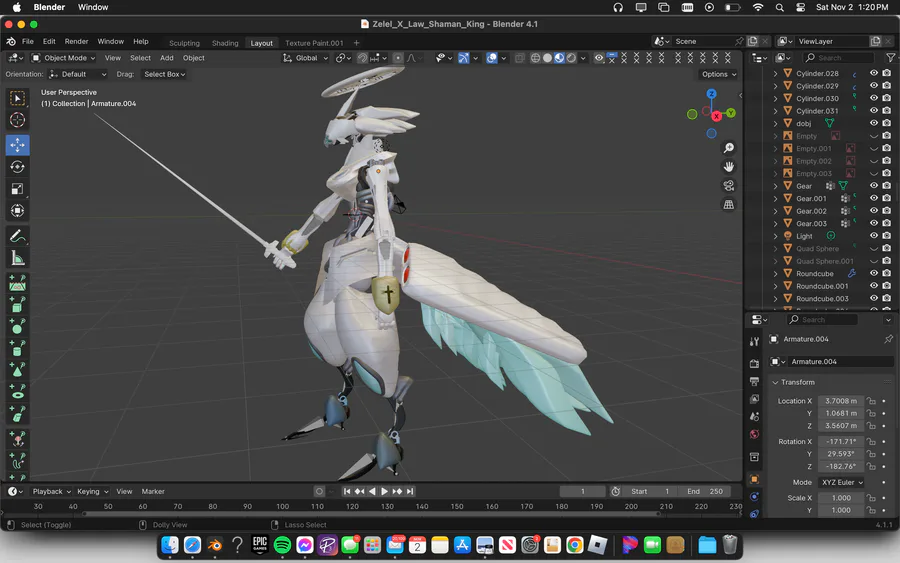Viewport: 900px width, 563px height.
Task: Open Finder from the Dock
Action: pos(170,545)
